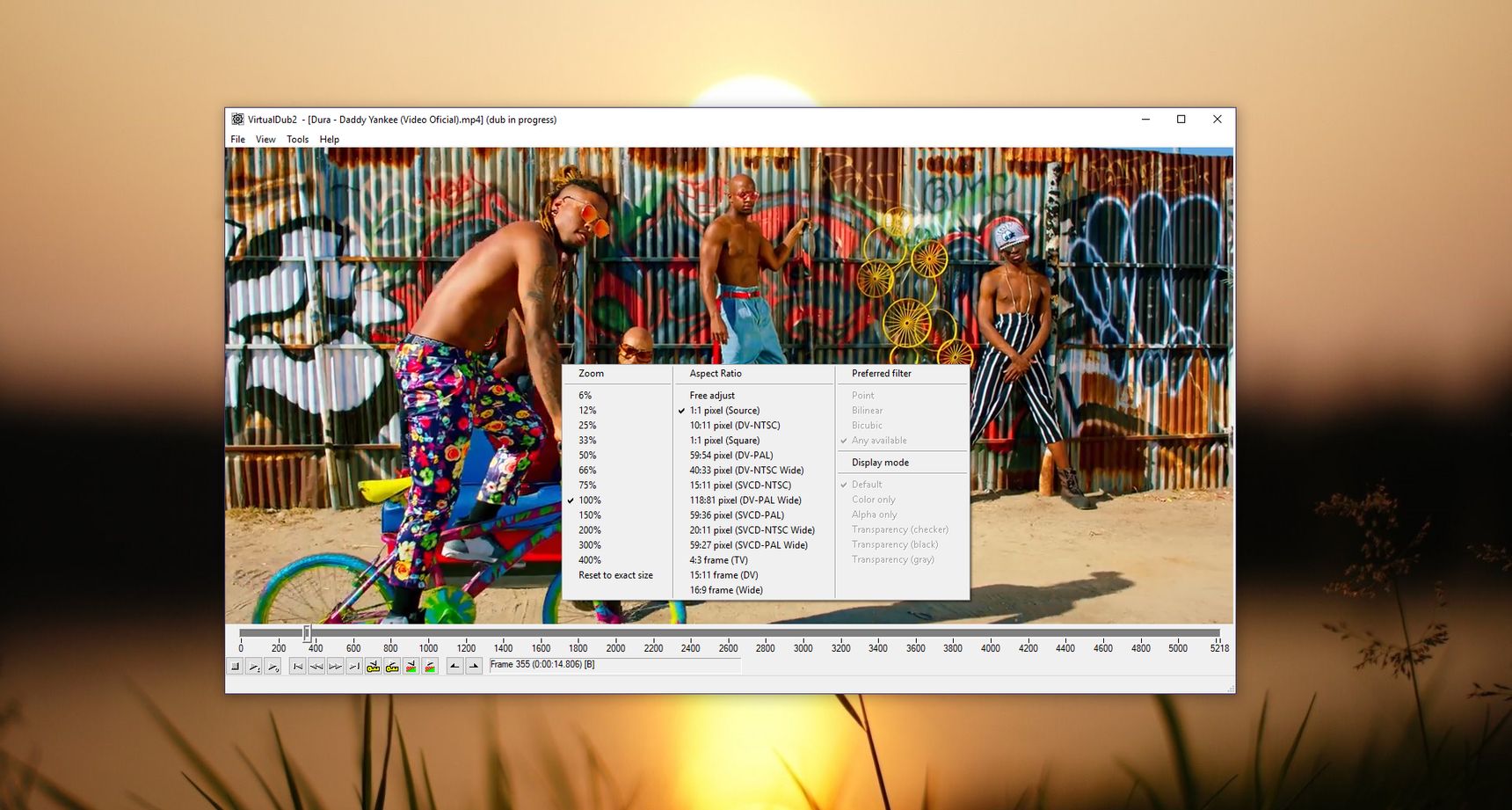Choose Reset to exact size
Viewport: 1512px width, 810px height.
617,575
